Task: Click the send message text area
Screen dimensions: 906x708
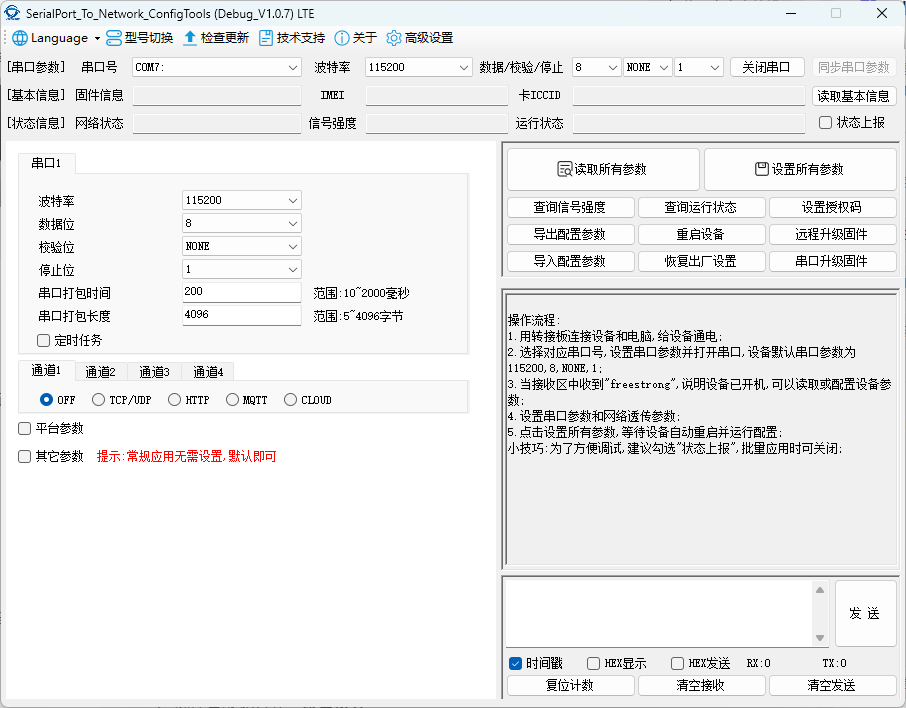Action: (659, 613)
